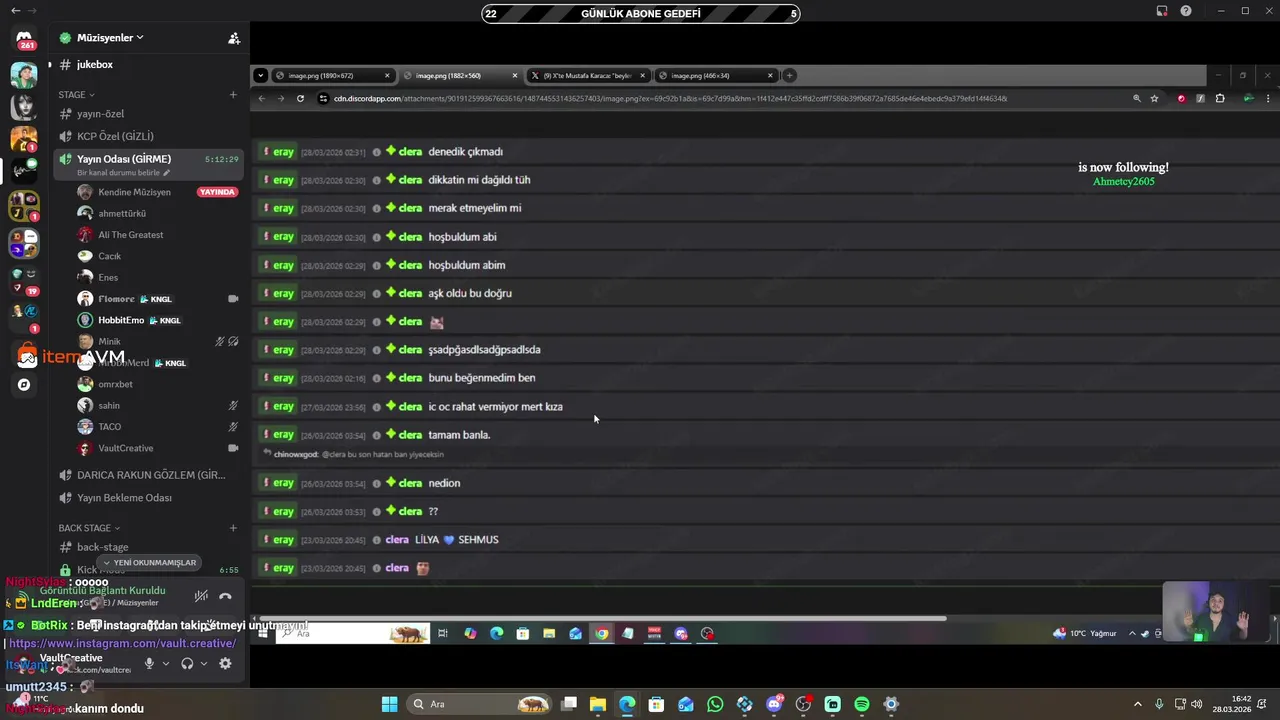Viewport: 1280px width, 720px height.
Task: Open a new browser tab with plus
Action: point(789,75)
